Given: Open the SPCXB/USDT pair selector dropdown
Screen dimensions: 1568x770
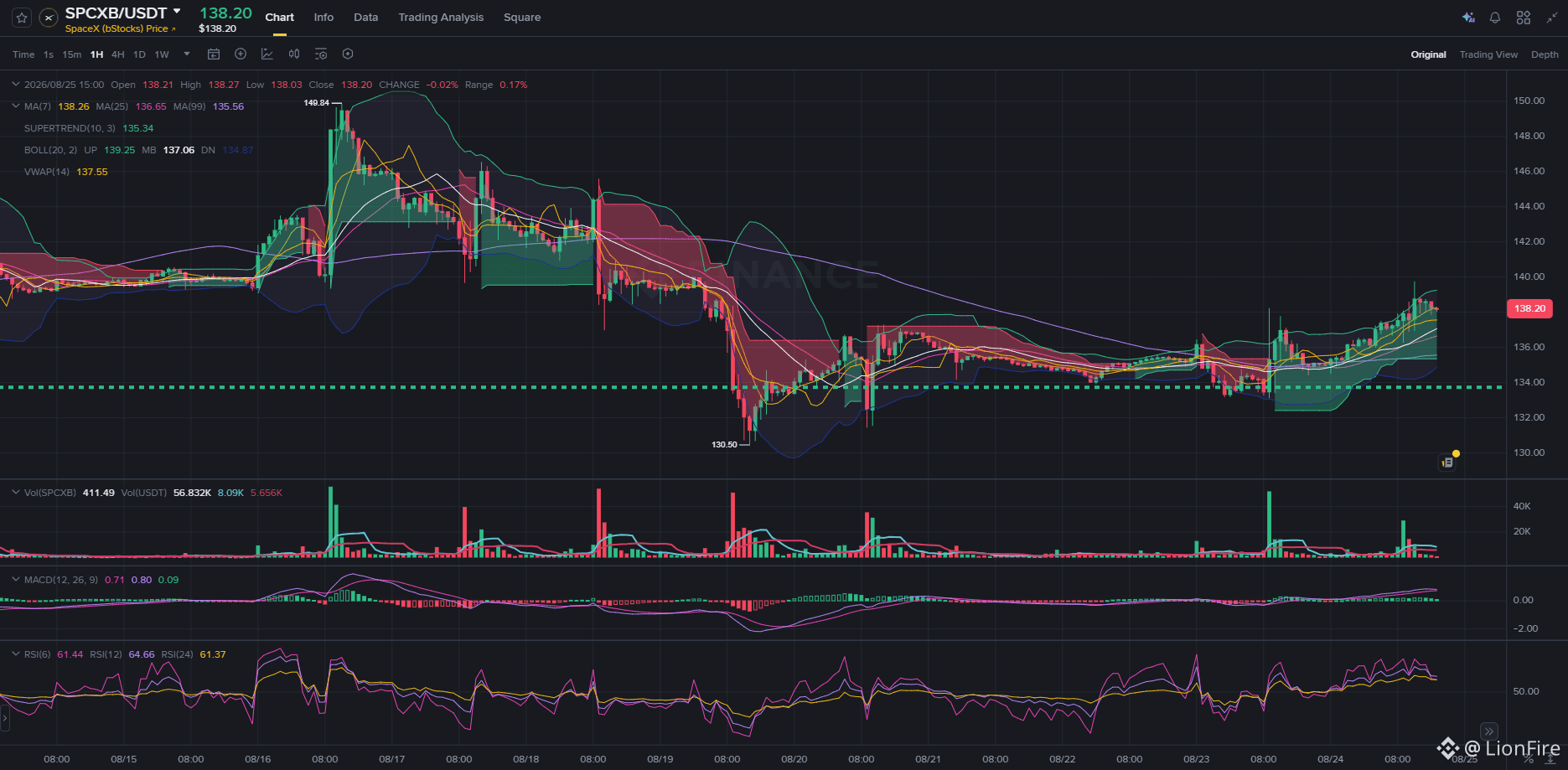Looking at the screenshot, I should point(177,12).
